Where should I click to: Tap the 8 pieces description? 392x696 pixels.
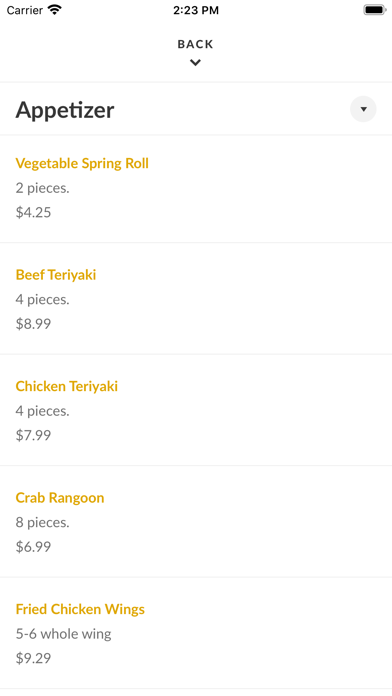[43, 522]
